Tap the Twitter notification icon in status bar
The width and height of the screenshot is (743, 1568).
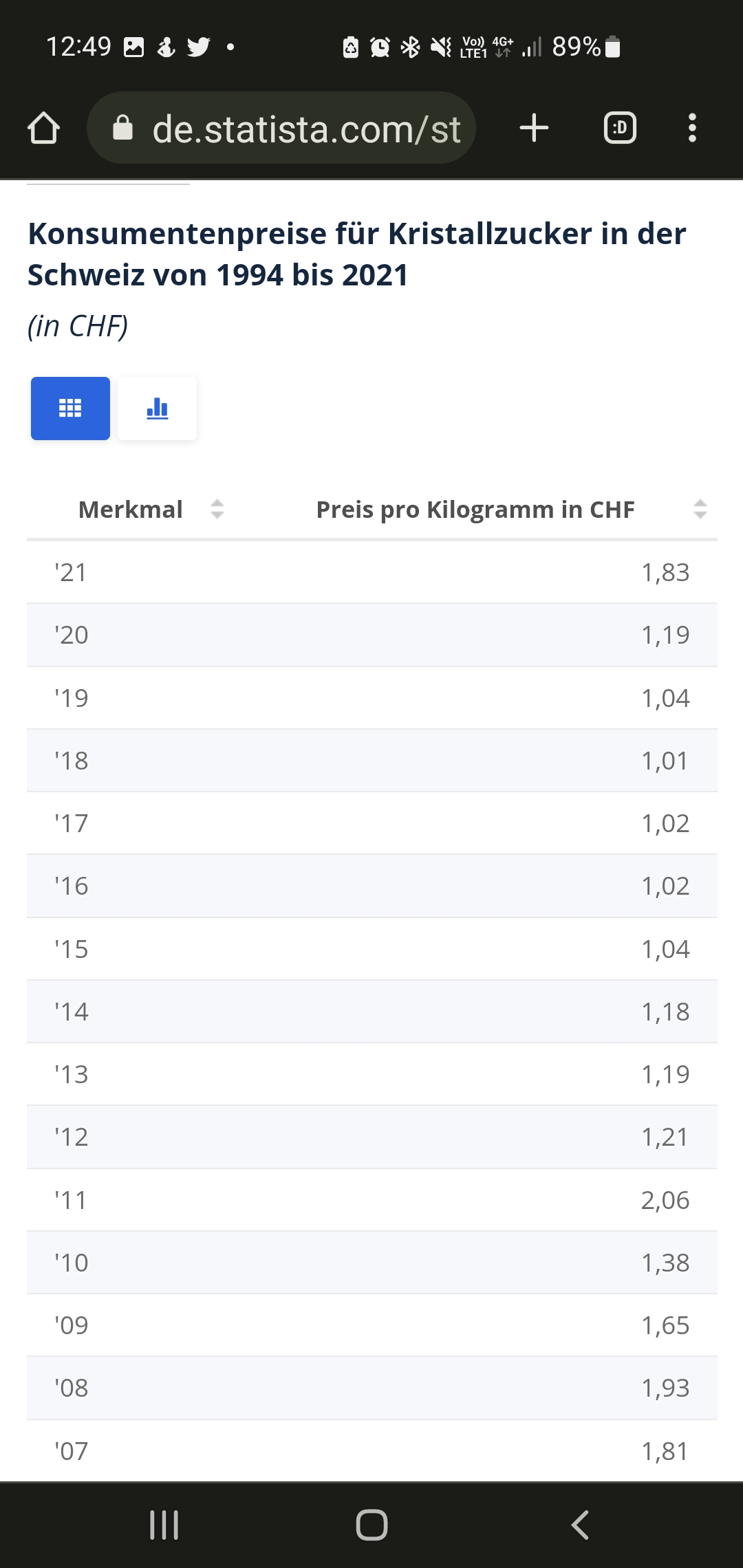tap(199, 47)
